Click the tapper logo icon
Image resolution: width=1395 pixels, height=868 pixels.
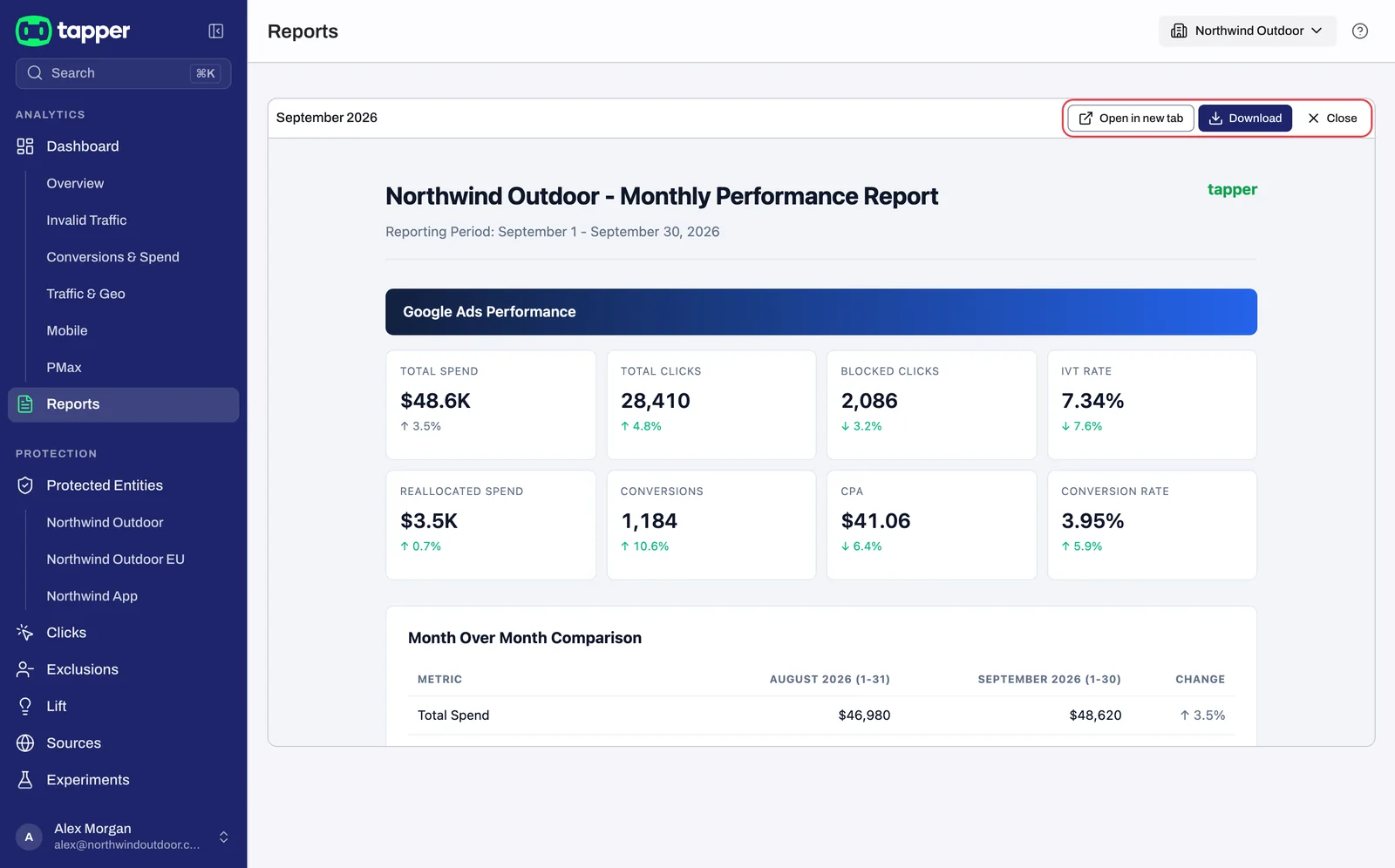(33, 31)
